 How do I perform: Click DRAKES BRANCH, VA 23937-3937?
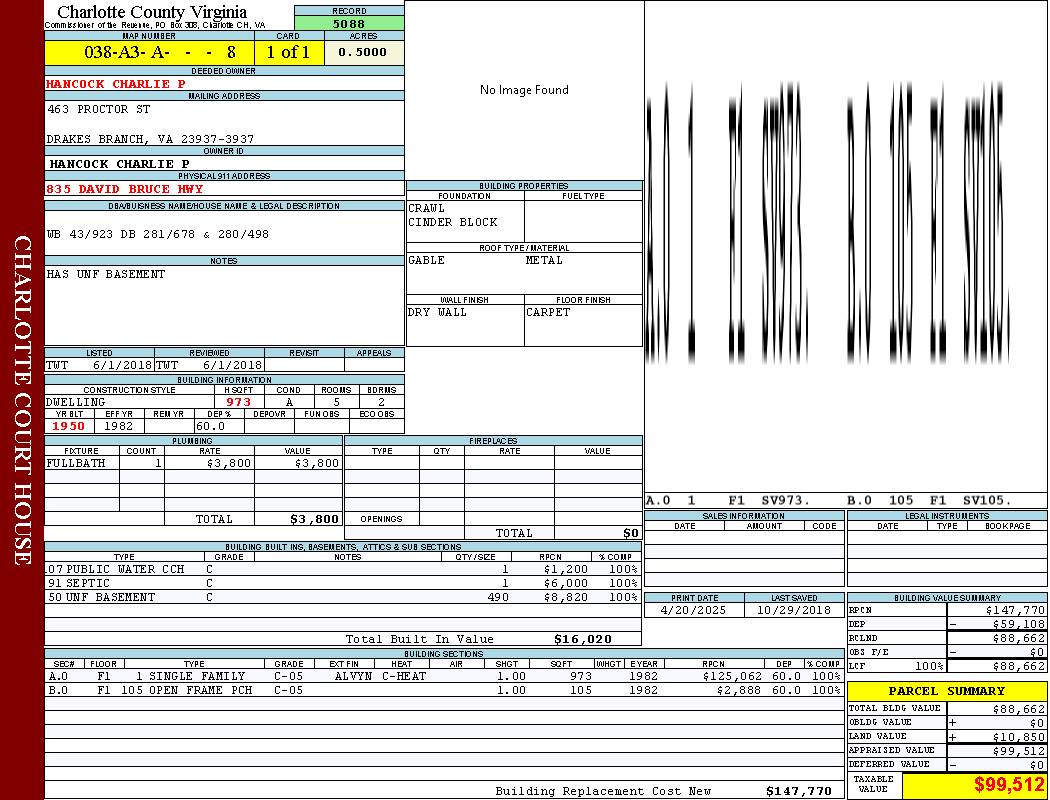tap(150, 139)
